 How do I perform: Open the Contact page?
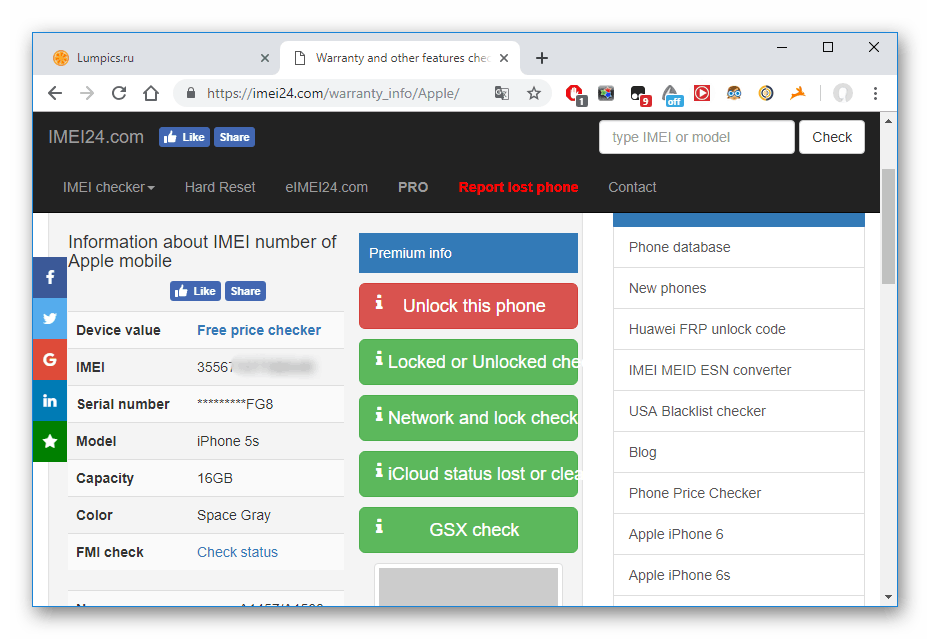632,187
